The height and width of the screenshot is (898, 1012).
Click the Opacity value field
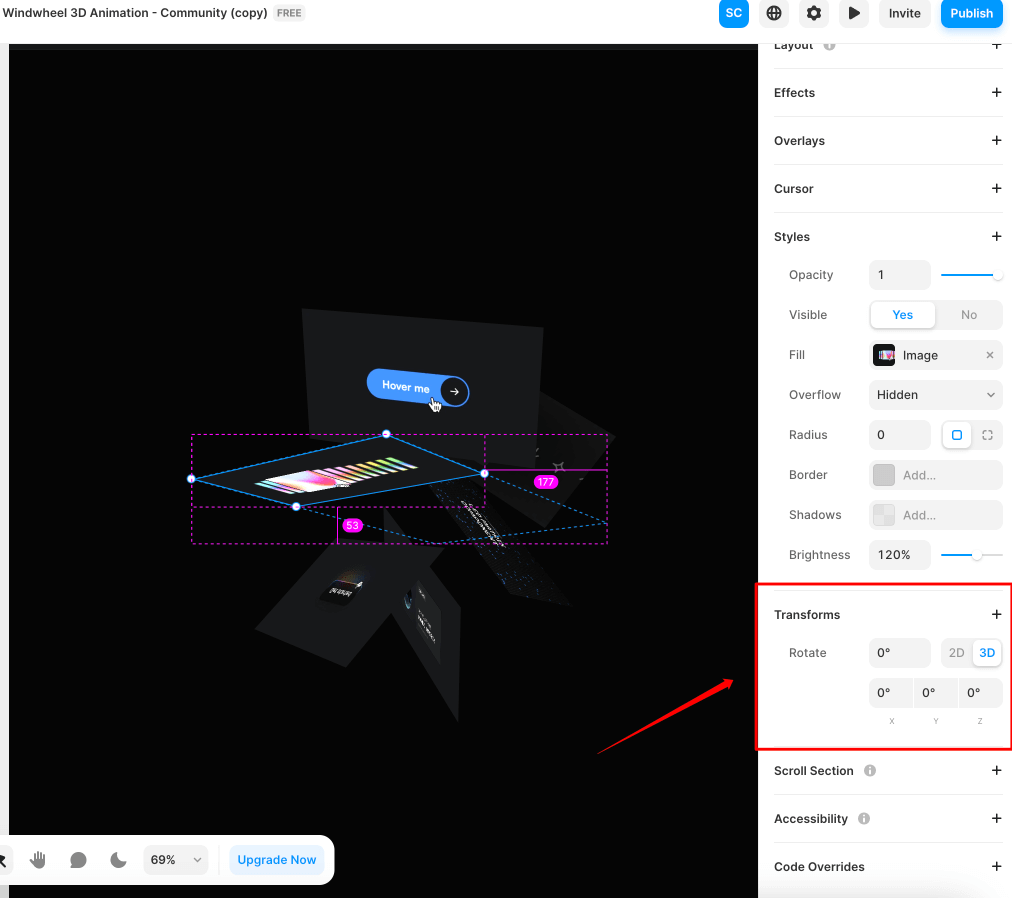coord(899,275)
